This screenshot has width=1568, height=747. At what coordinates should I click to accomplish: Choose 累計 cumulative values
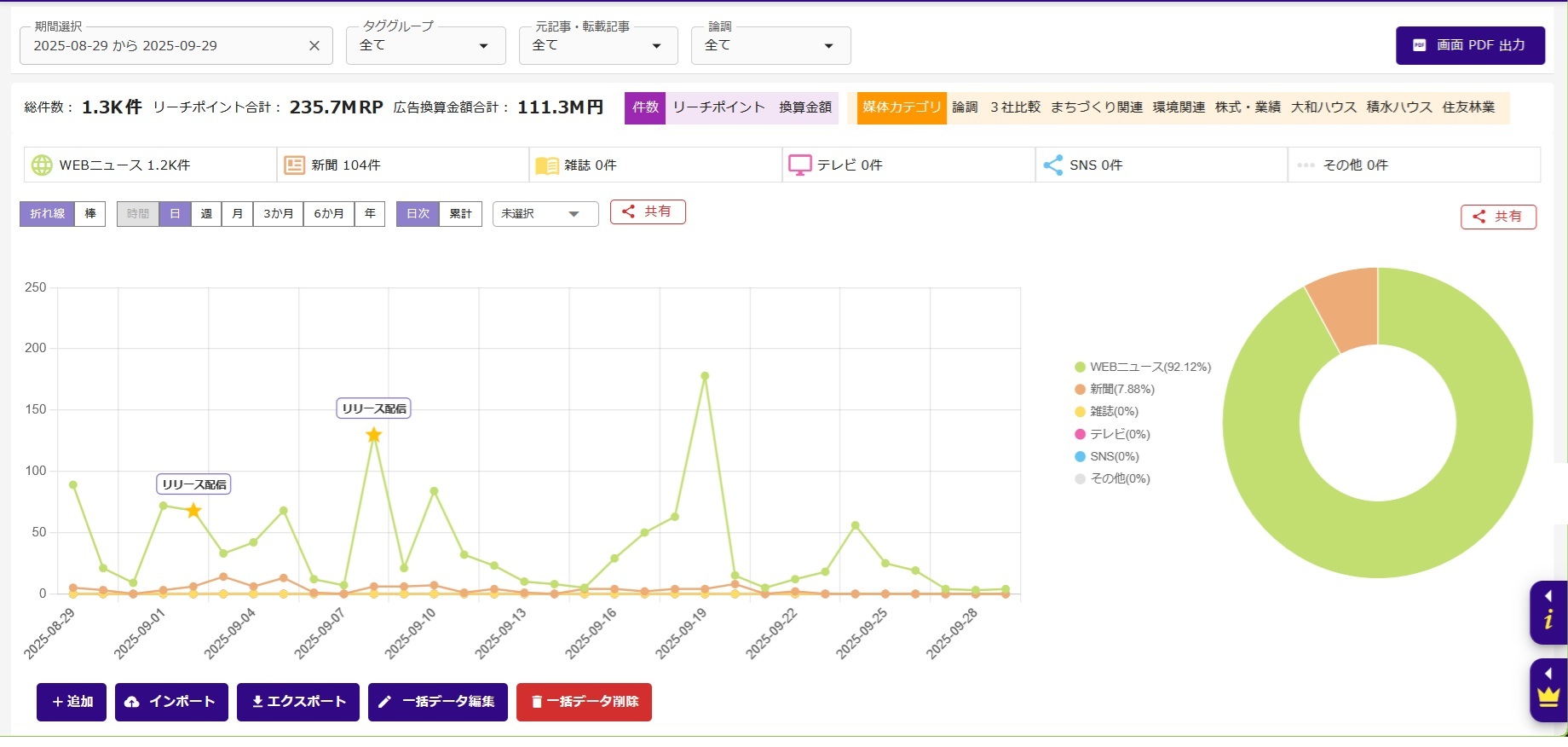[461, 214]
